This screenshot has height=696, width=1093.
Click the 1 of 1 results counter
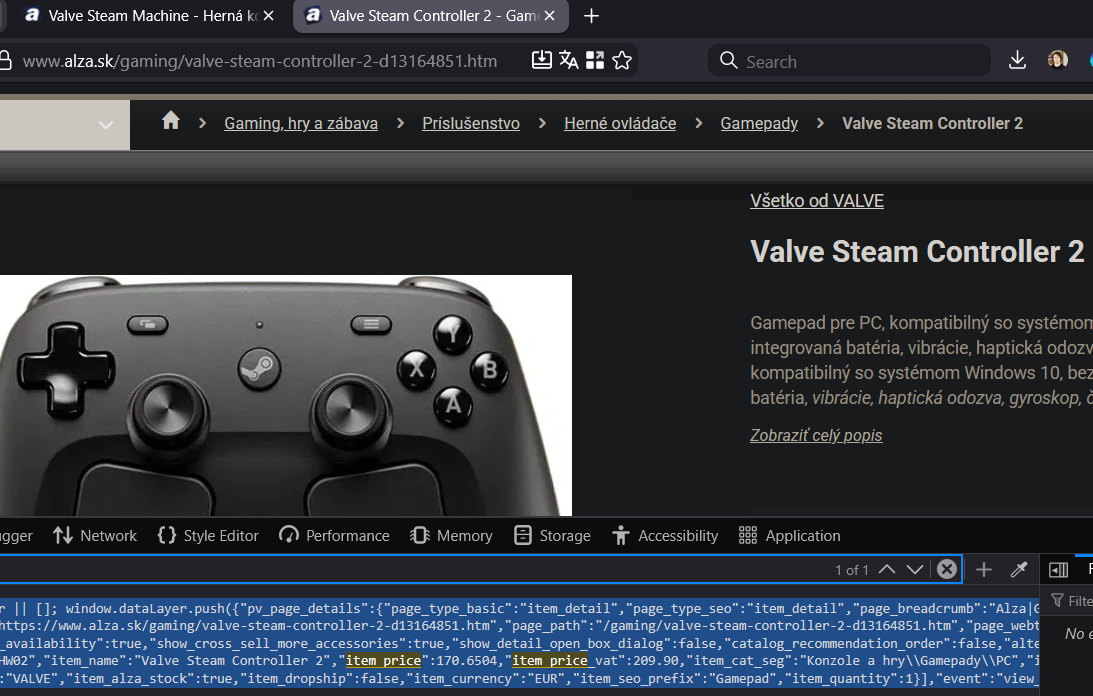[852, 570]
